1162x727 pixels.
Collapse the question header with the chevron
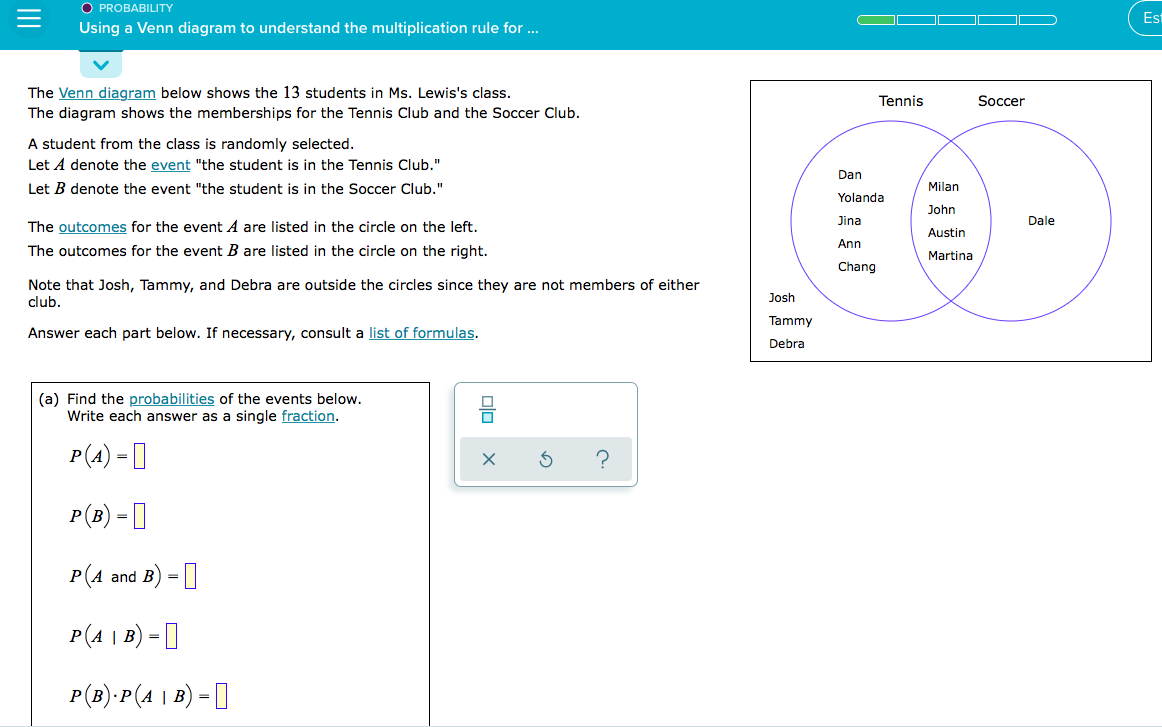(x=99, y=64)
